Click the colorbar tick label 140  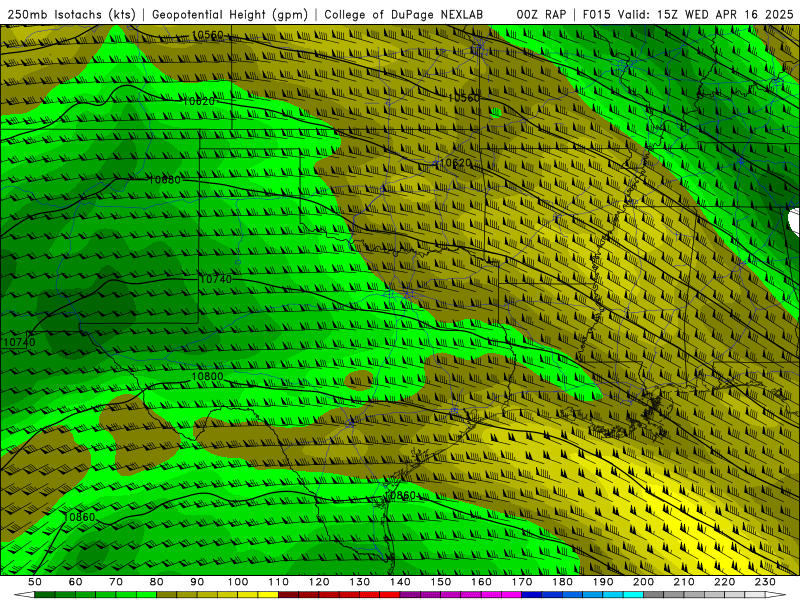click(x=400, y=582)
